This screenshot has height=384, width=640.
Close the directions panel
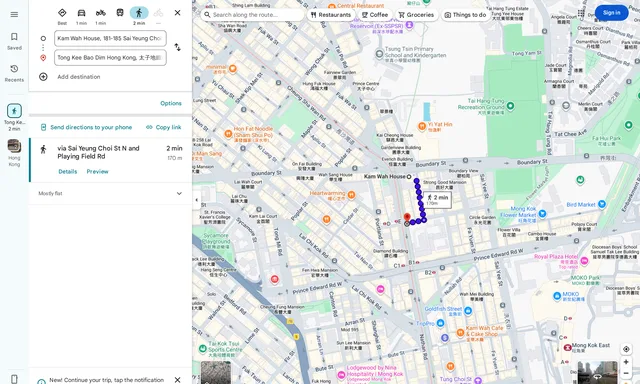tap(178, 13)
